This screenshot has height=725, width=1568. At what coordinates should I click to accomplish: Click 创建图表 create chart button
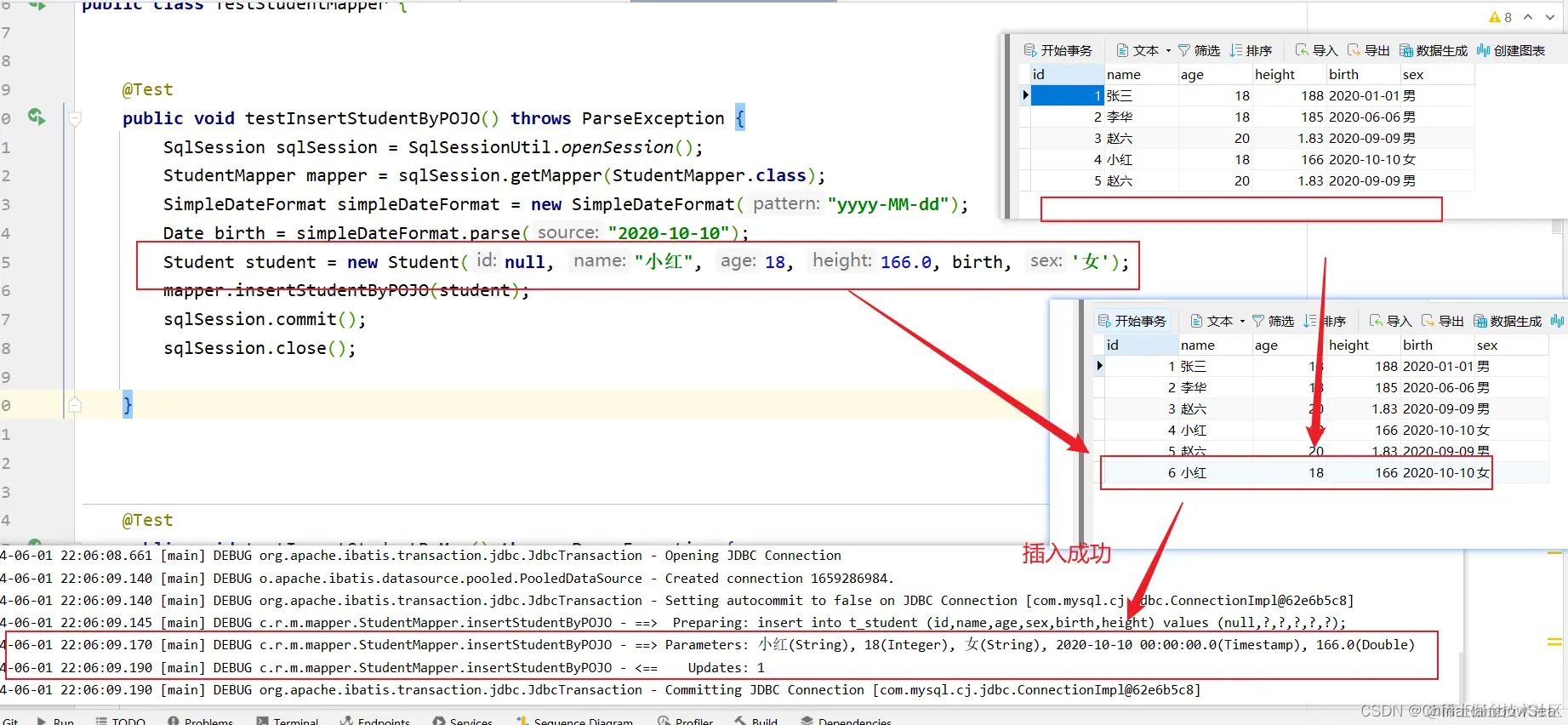click(x=1511, y=50)
